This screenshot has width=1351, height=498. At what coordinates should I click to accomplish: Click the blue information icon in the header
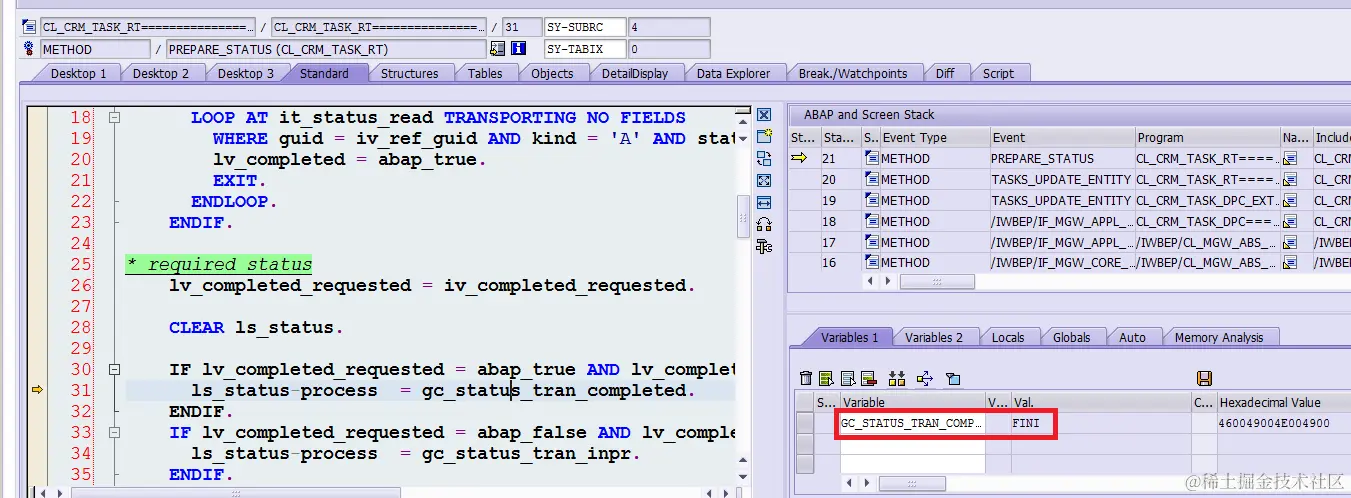(518, 49)
